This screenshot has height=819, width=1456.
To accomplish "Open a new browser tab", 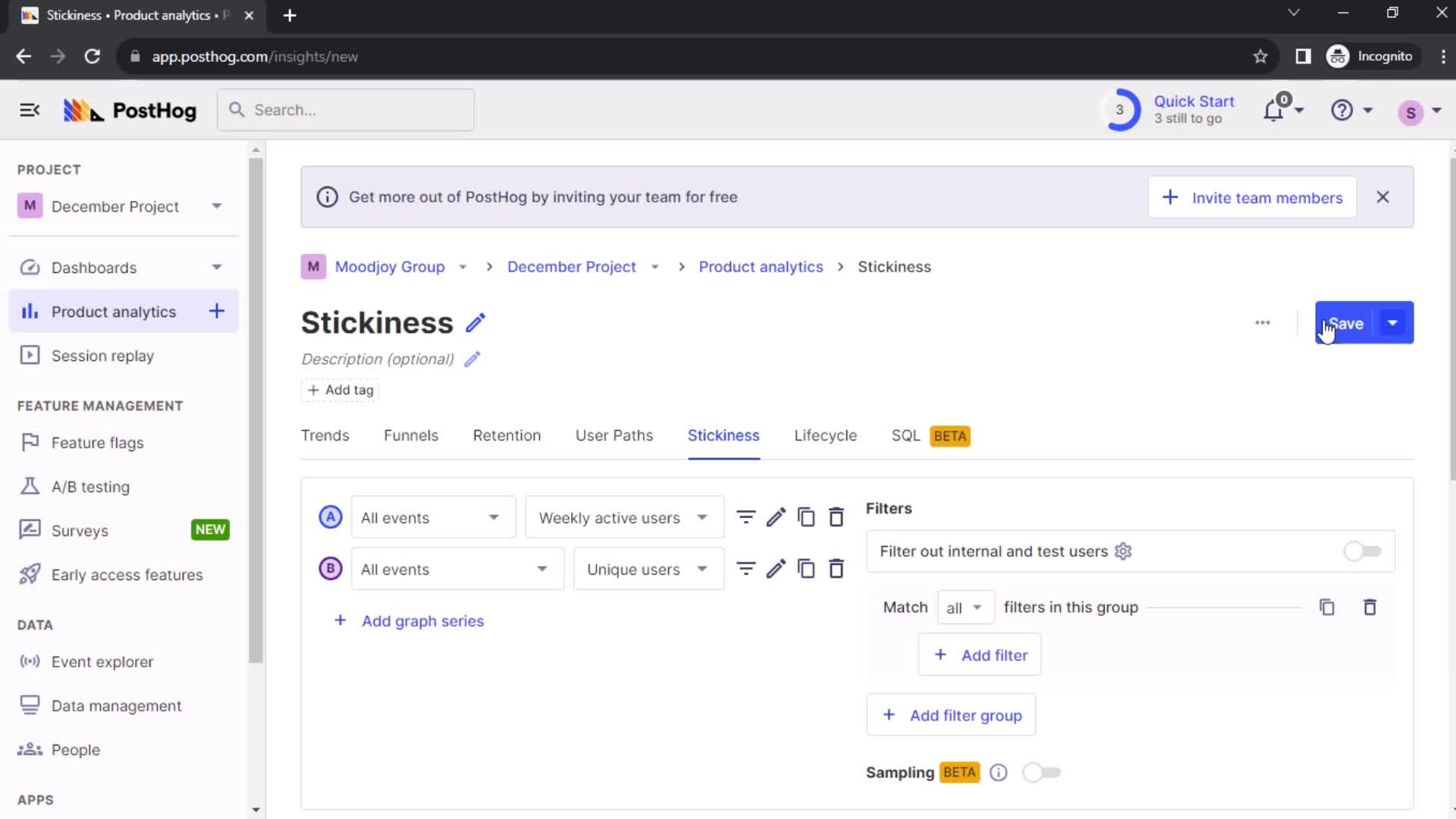I will (x=290, y=15).
